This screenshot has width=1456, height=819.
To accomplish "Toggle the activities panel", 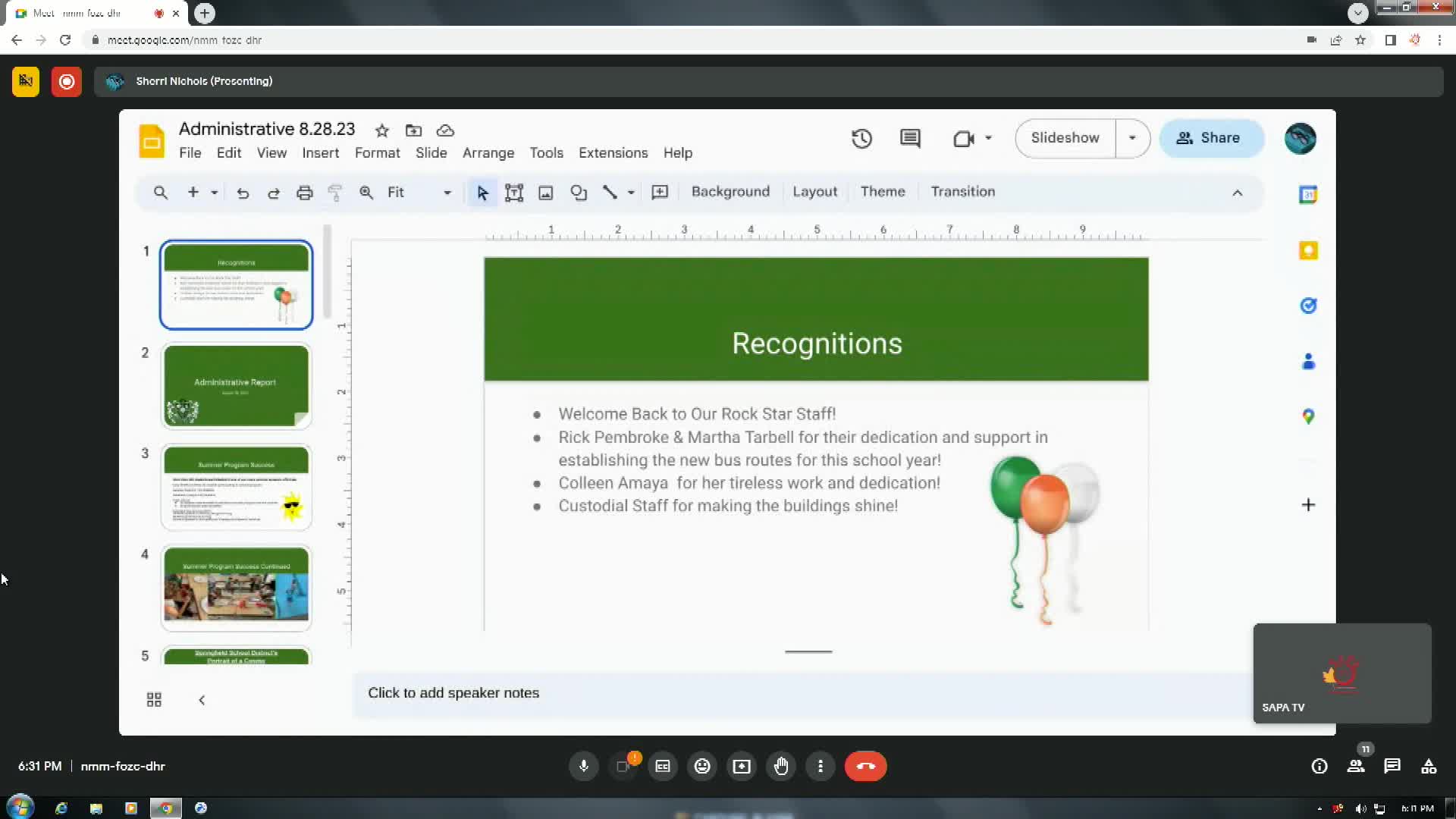I will pos(1429,766).
